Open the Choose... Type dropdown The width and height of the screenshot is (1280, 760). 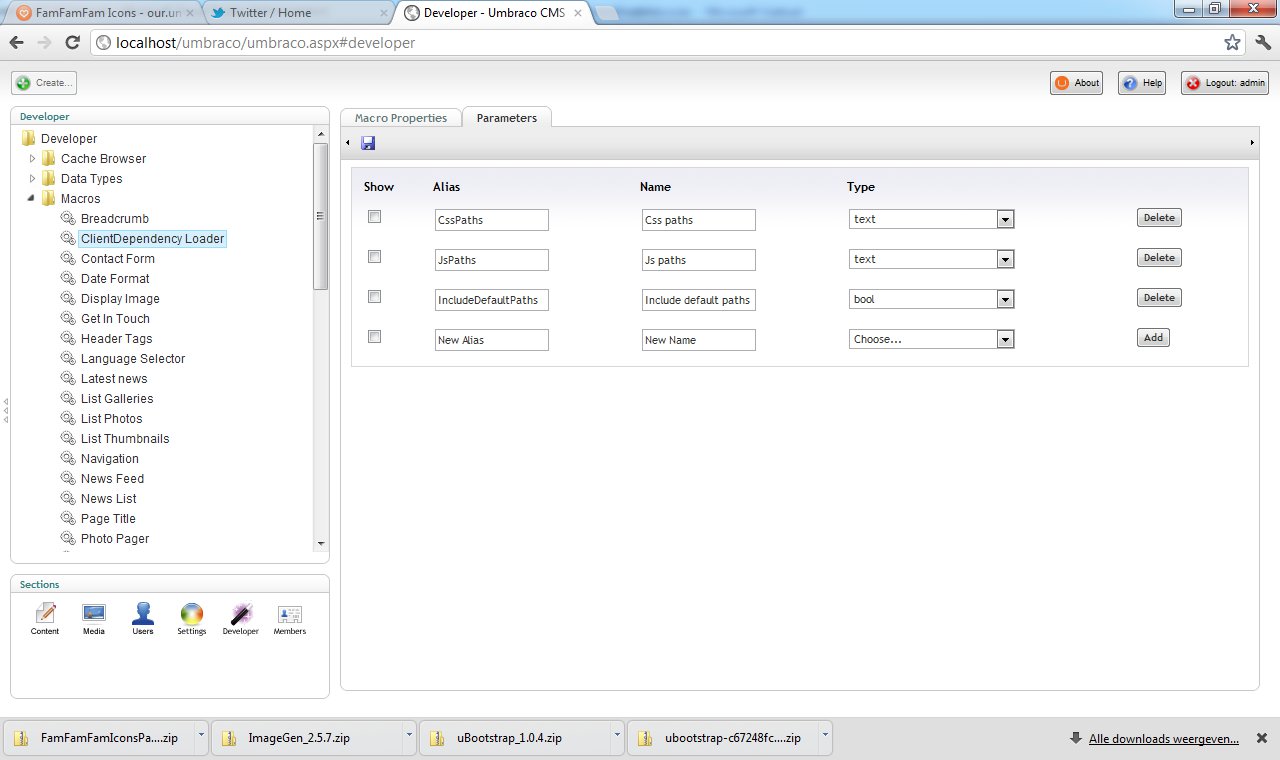[x=932, y=339]
